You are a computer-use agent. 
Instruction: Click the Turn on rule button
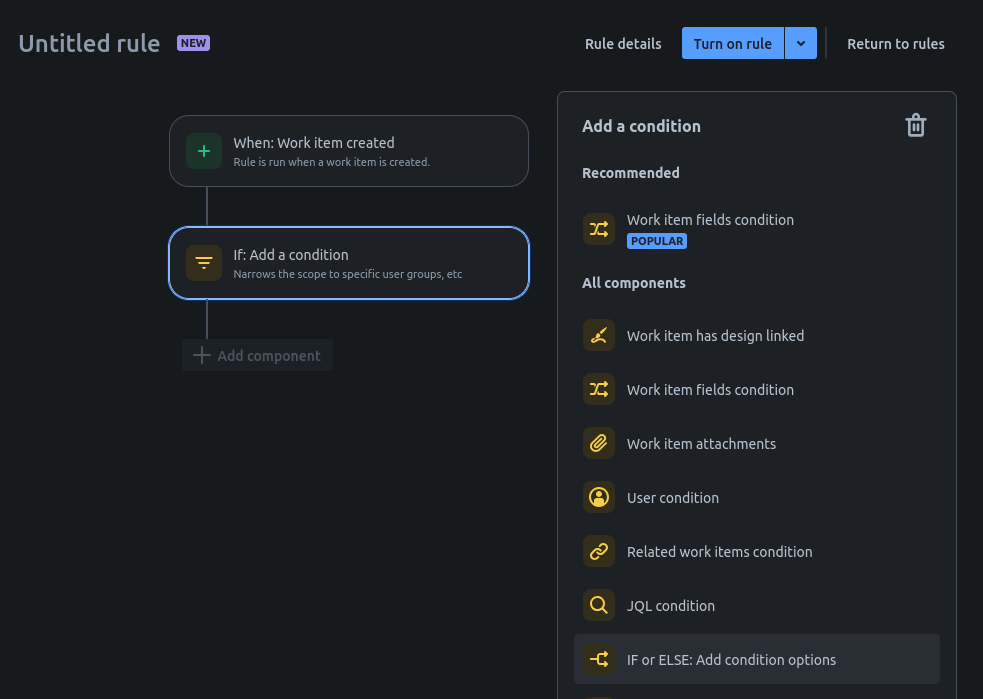[733, 43]
